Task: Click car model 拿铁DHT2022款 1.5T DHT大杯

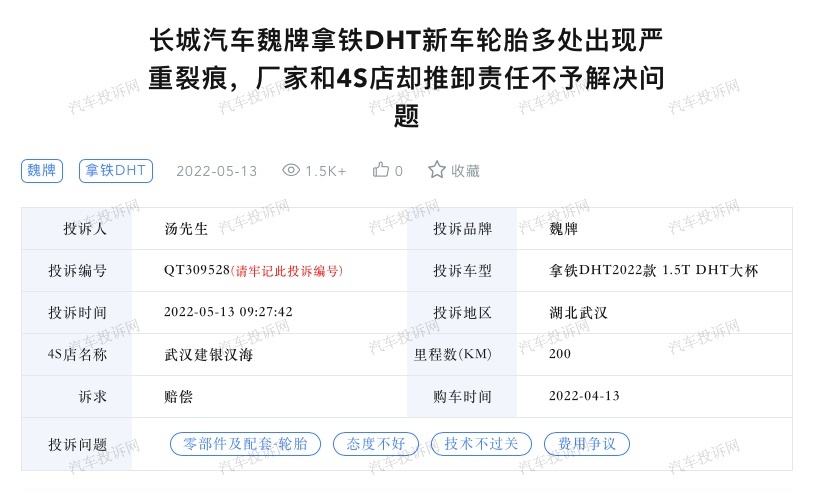Action: [654, 271]
